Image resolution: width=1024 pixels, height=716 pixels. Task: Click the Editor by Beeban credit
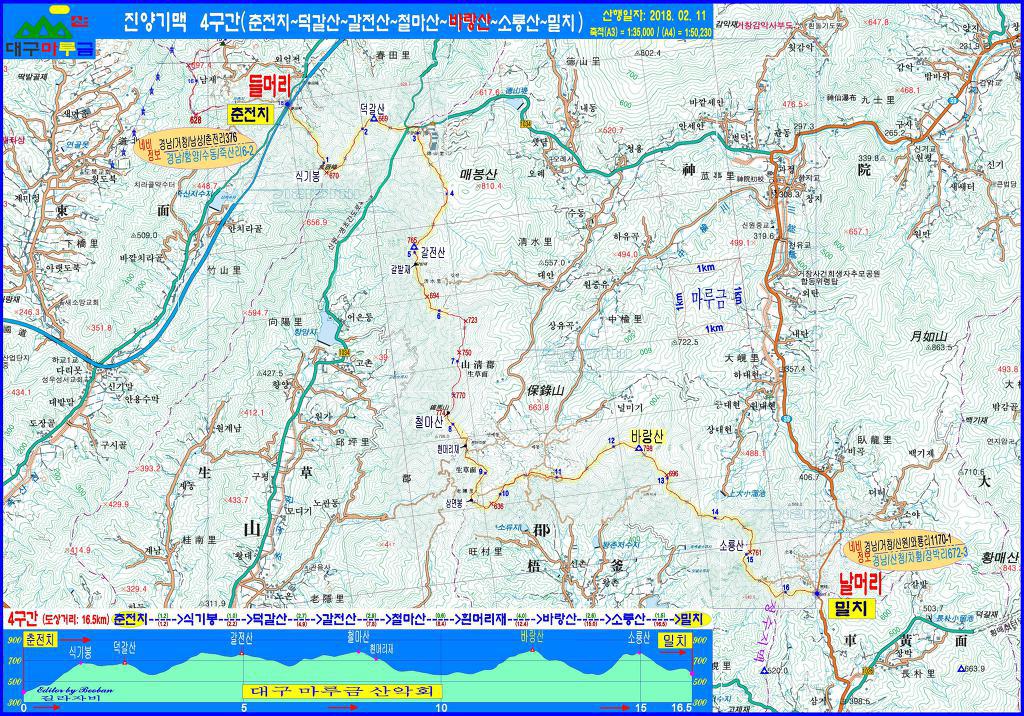point(75,689)
